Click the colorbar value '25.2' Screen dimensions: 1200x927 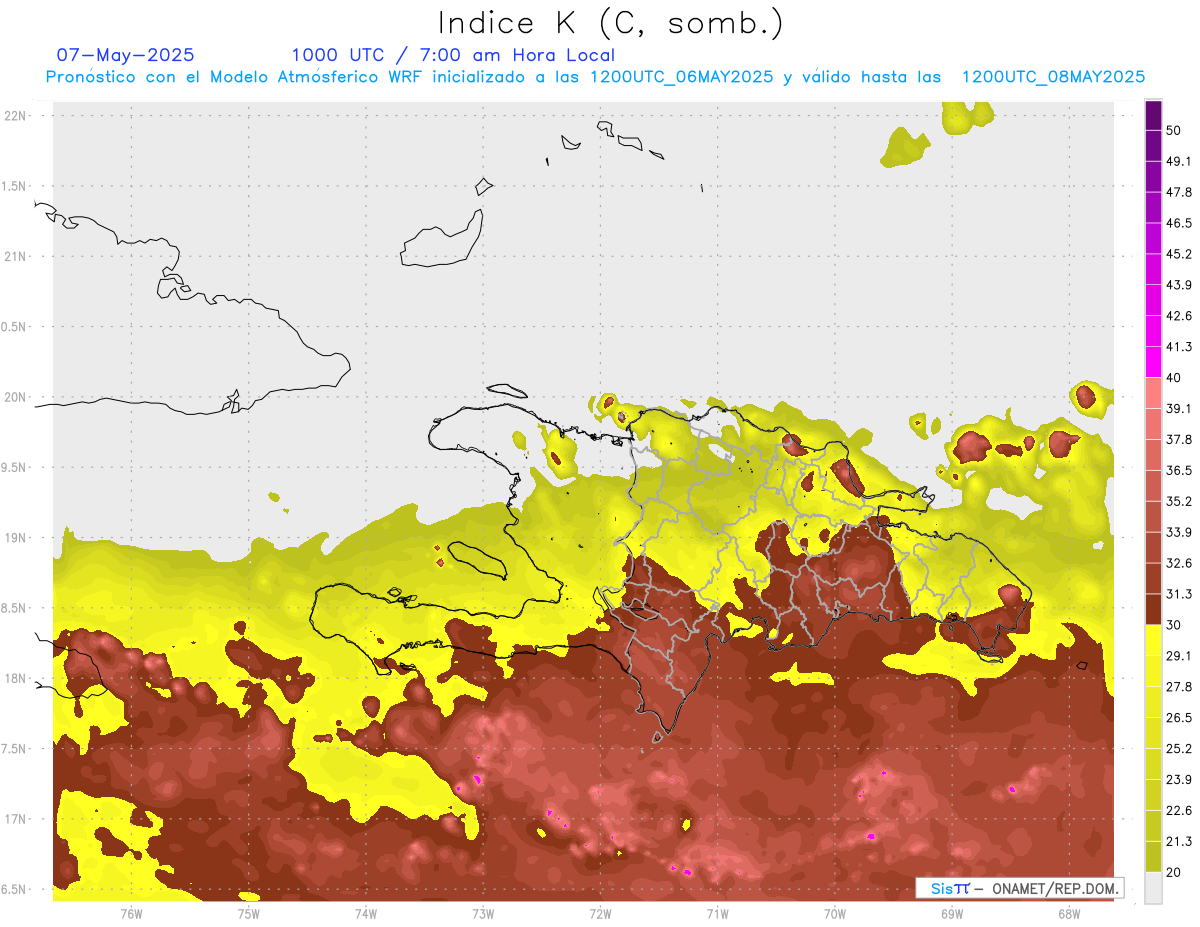point(1179,749)
